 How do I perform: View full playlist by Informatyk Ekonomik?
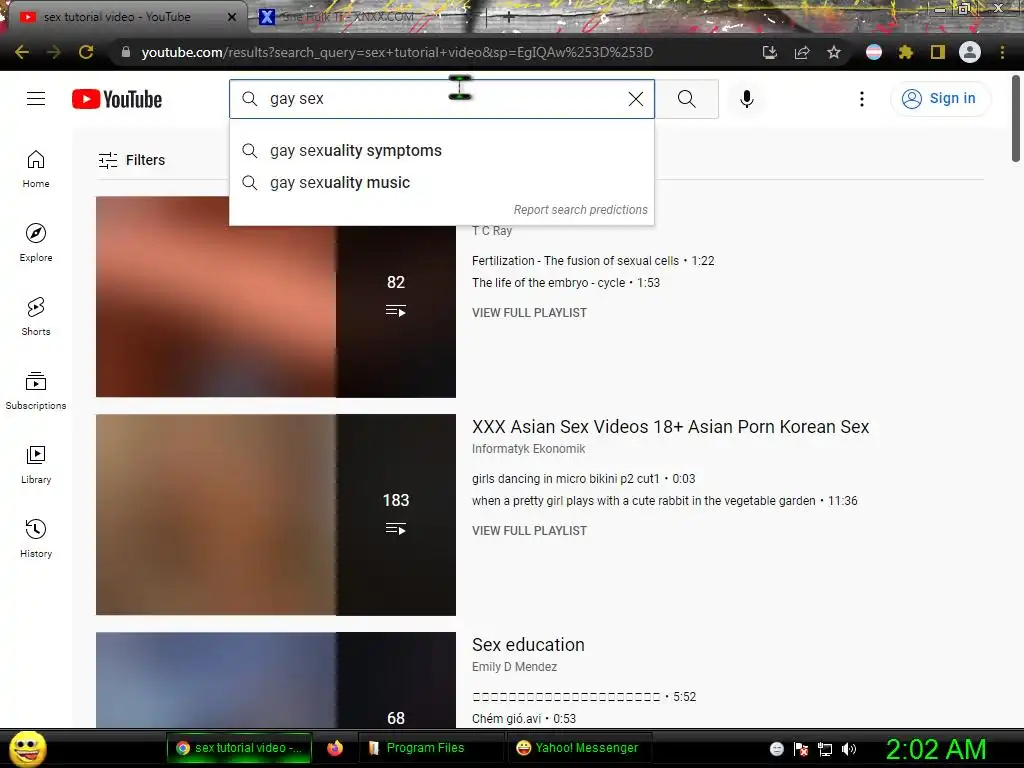[530, 531]
